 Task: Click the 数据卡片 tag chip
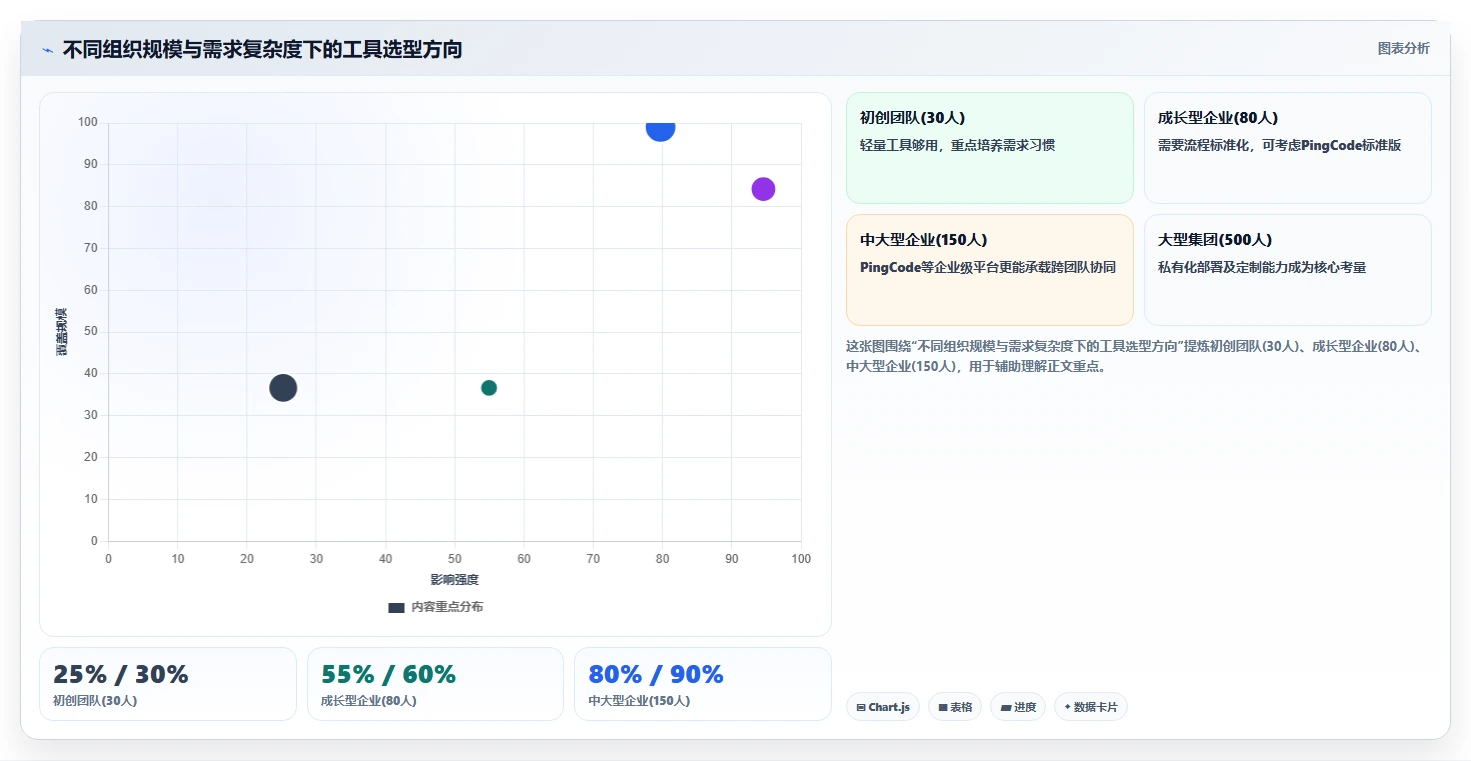click(x=1091, y=707)
